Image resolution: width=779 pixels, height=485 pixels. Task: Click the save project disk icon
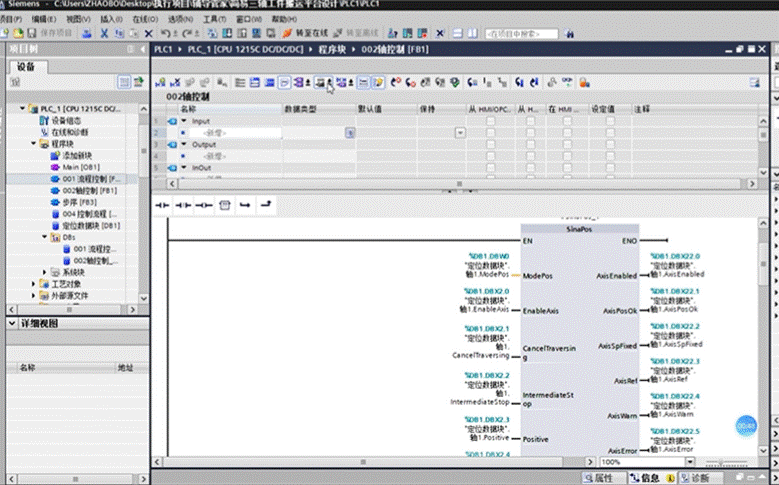click(31, 33)
